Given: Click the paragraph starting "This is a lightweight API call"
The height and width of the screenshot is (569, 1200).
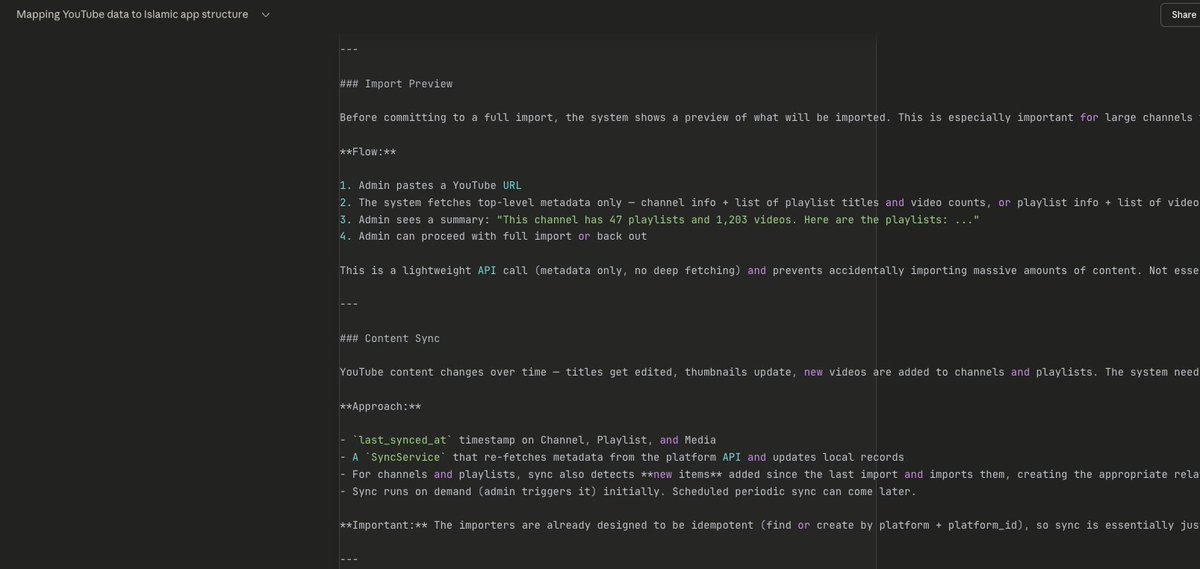Looking at the screenshot, I should [769, 270].
